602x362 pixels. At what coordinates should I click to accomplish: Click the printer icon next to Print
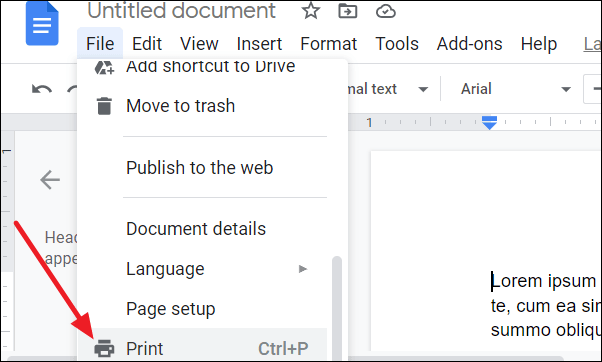pos(104,349)
